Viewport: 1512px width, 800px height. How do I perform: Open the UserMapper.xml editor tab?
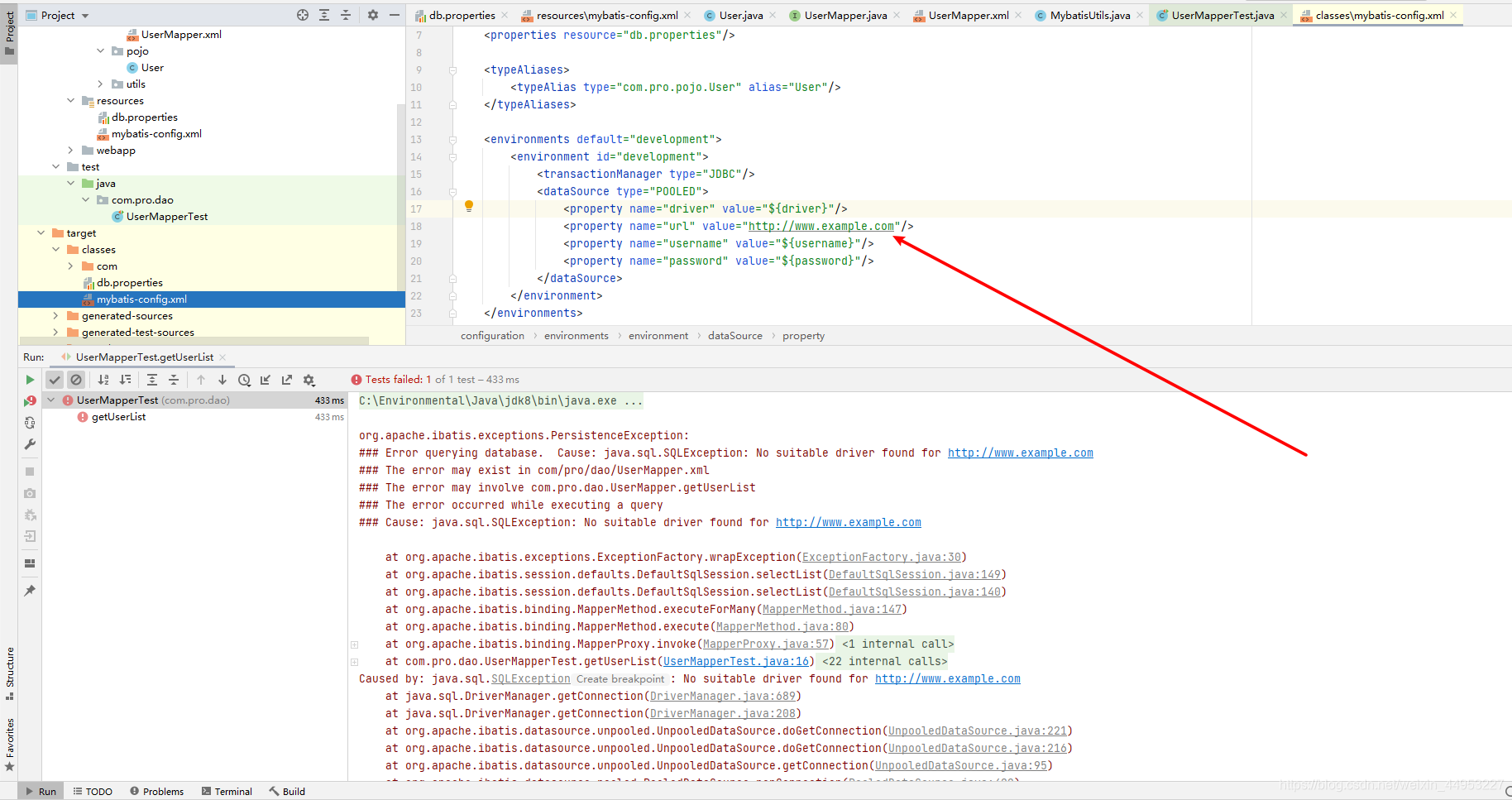[966, 14]
